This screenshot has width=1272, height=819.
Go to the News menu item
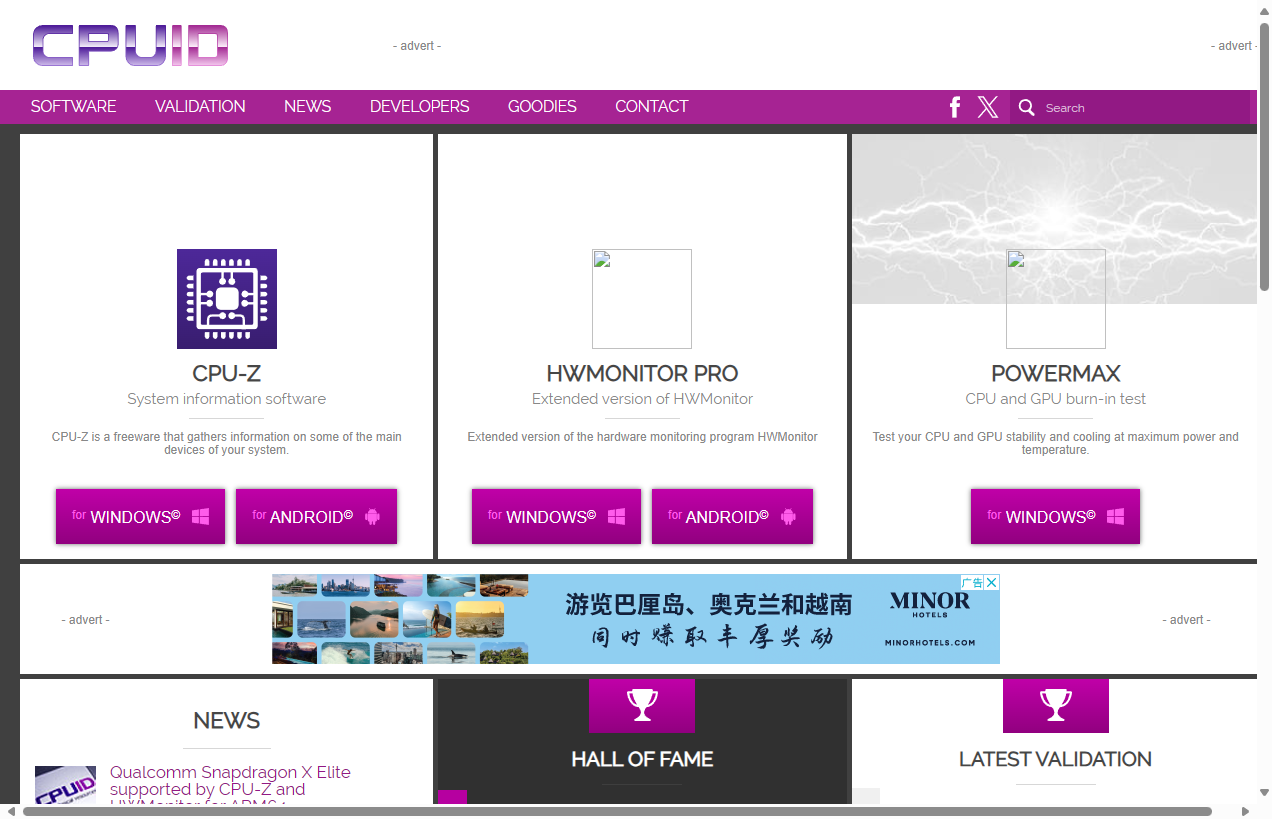(x=307, y=106)
